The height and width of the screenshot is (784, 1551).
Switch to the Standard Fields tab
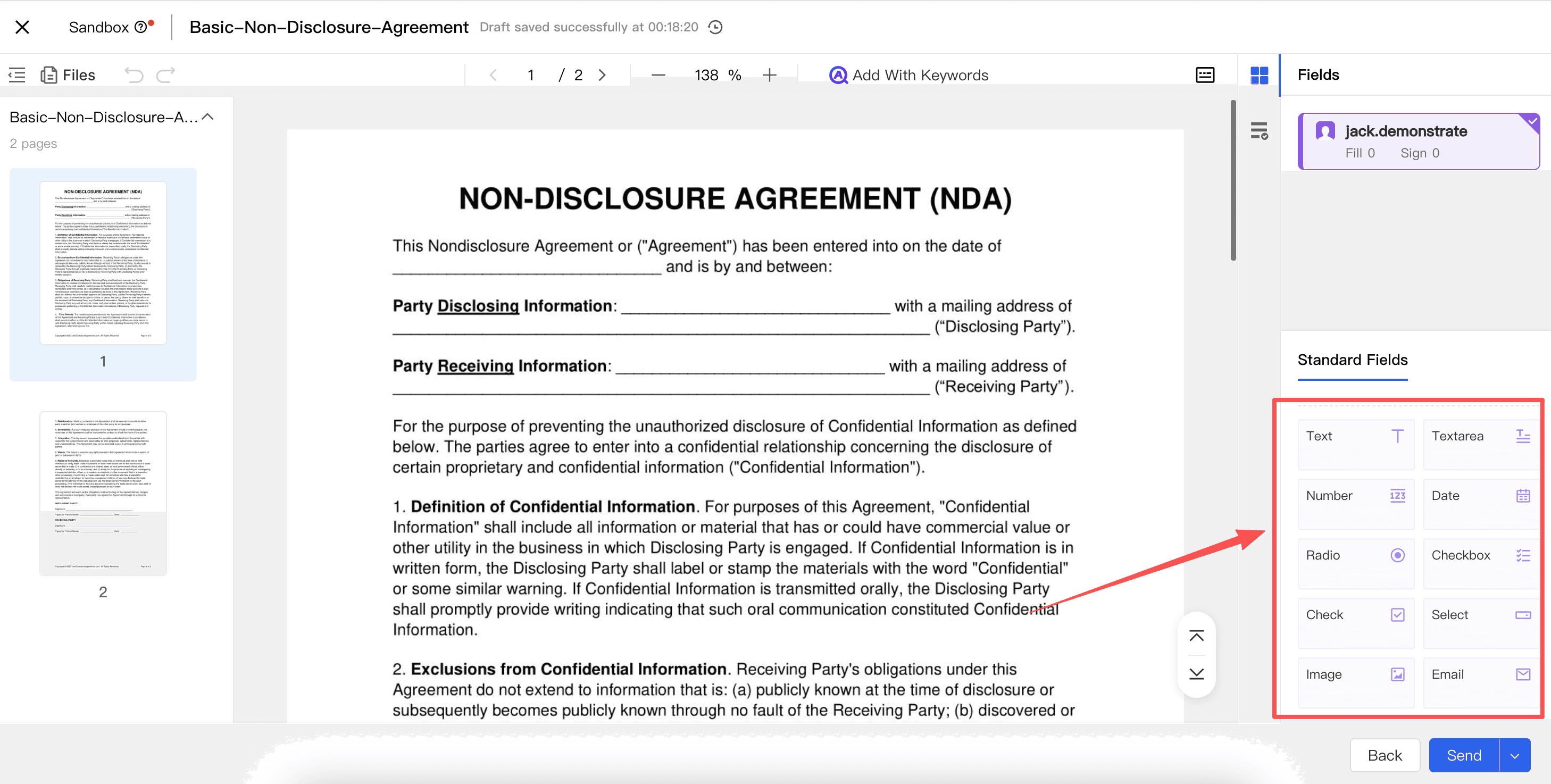(x=1352, y=360)
